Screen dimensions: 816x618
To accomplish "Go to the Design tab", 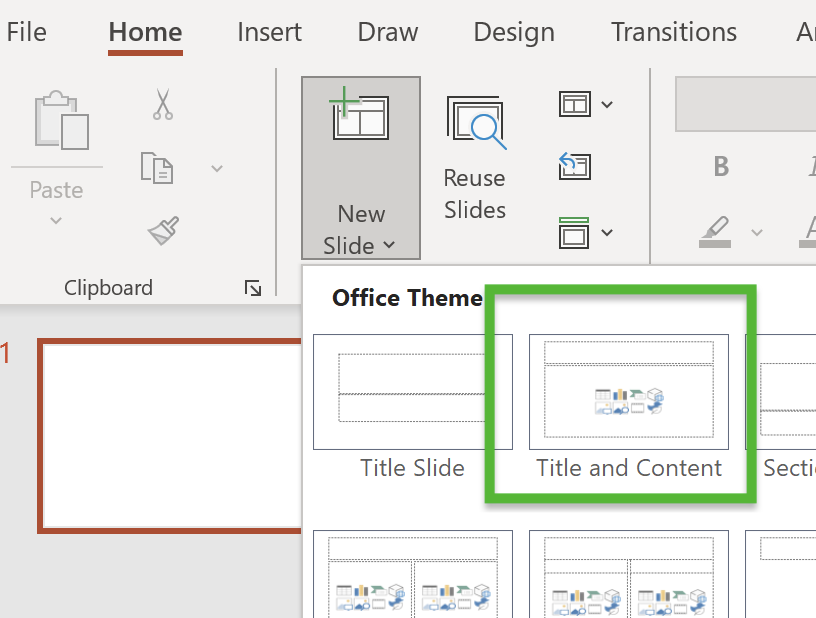I will coord(514,32).
